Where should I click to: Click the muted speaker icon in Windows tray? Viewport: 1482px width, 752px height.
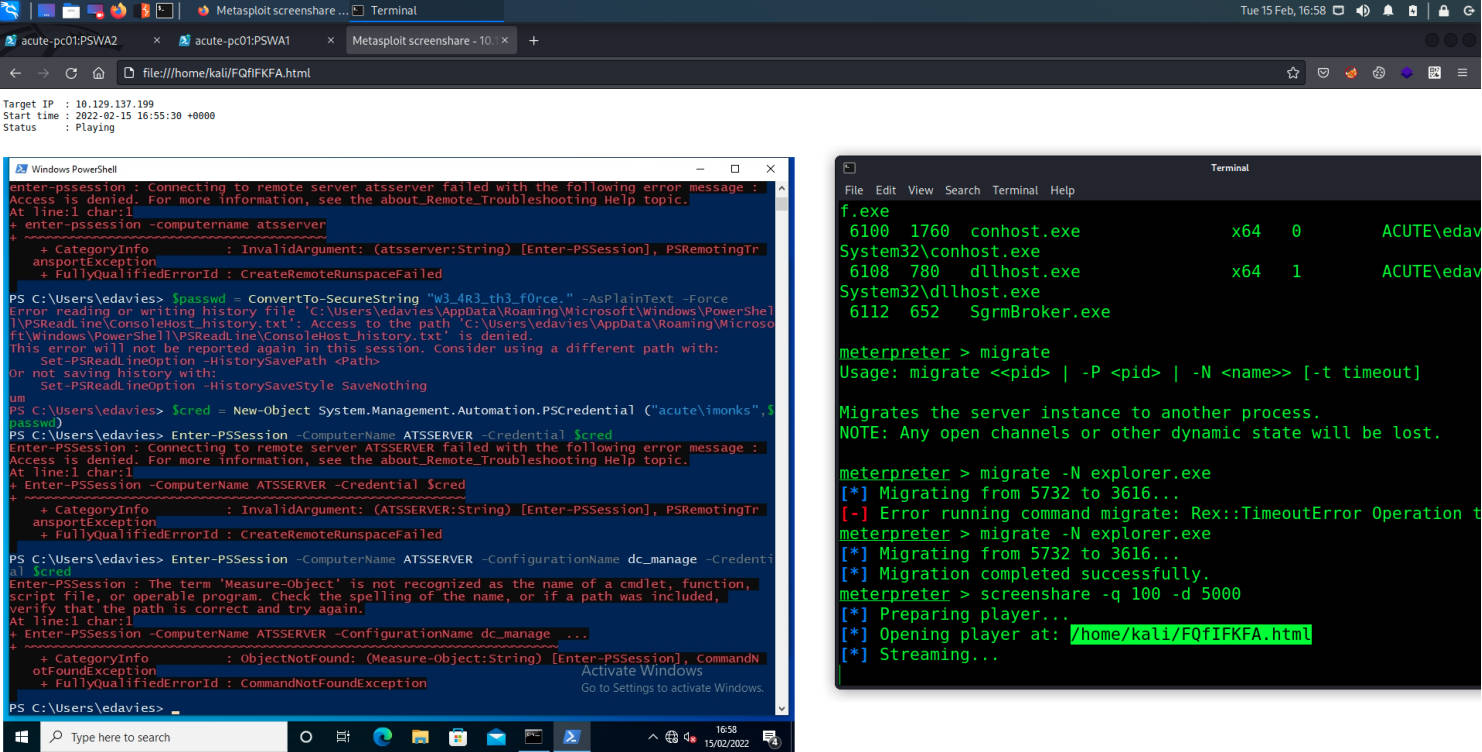(x=691, y=737)
